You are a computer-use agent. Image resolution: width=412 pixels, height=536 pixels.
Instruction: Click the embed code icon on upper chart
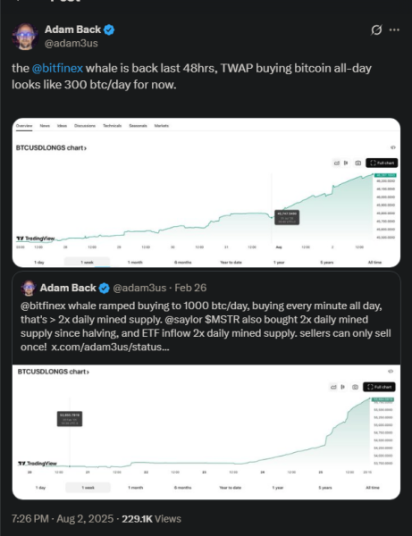click(393, 148)
